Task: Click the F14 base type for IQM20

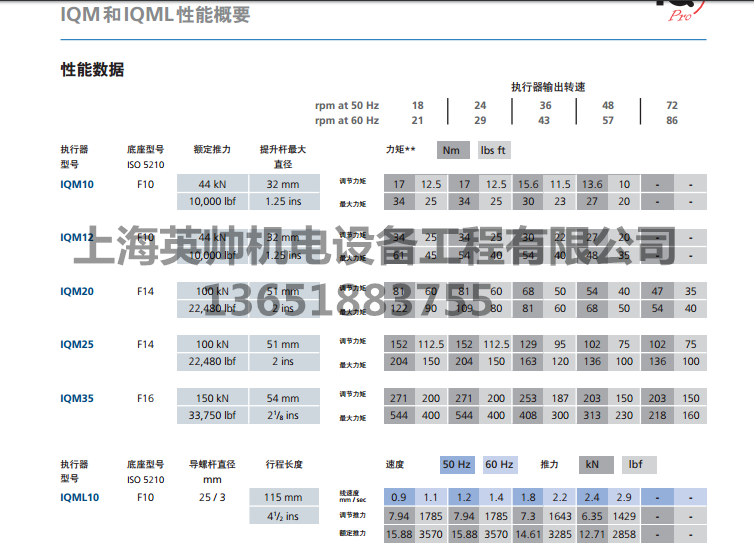Action: tap(145, 291)
